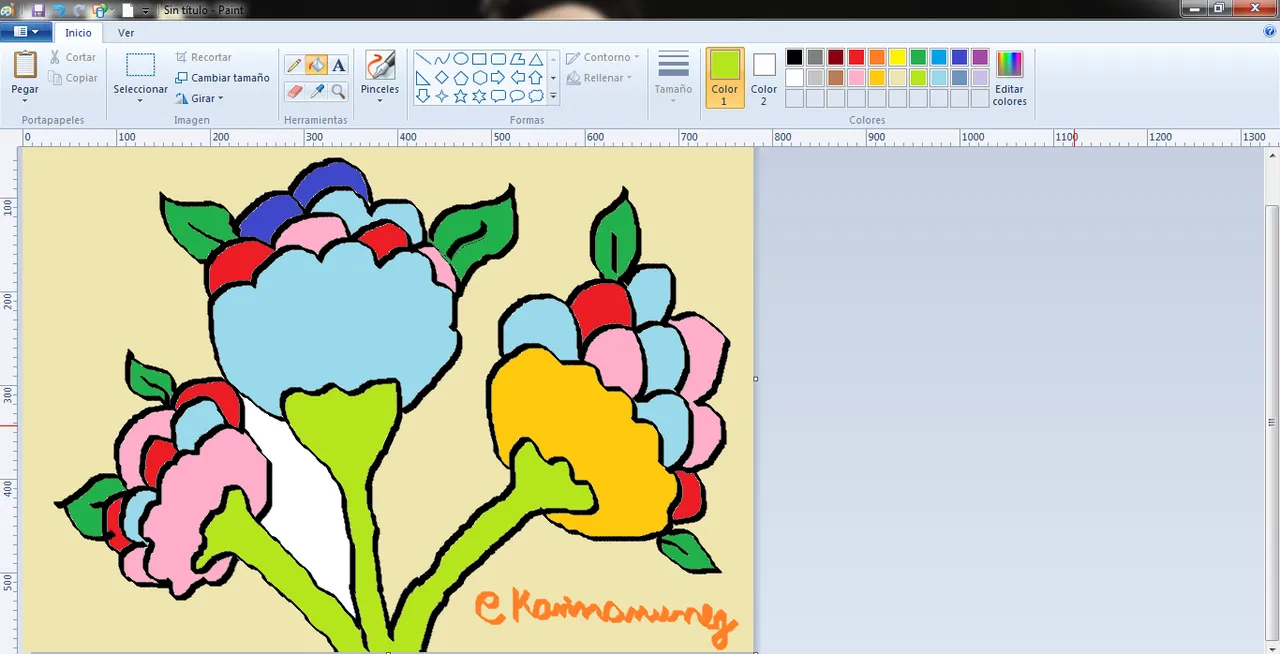Screen dimensions: 1280x654
Task: Choose the Four-point star shape
Action: pos(442,96)
